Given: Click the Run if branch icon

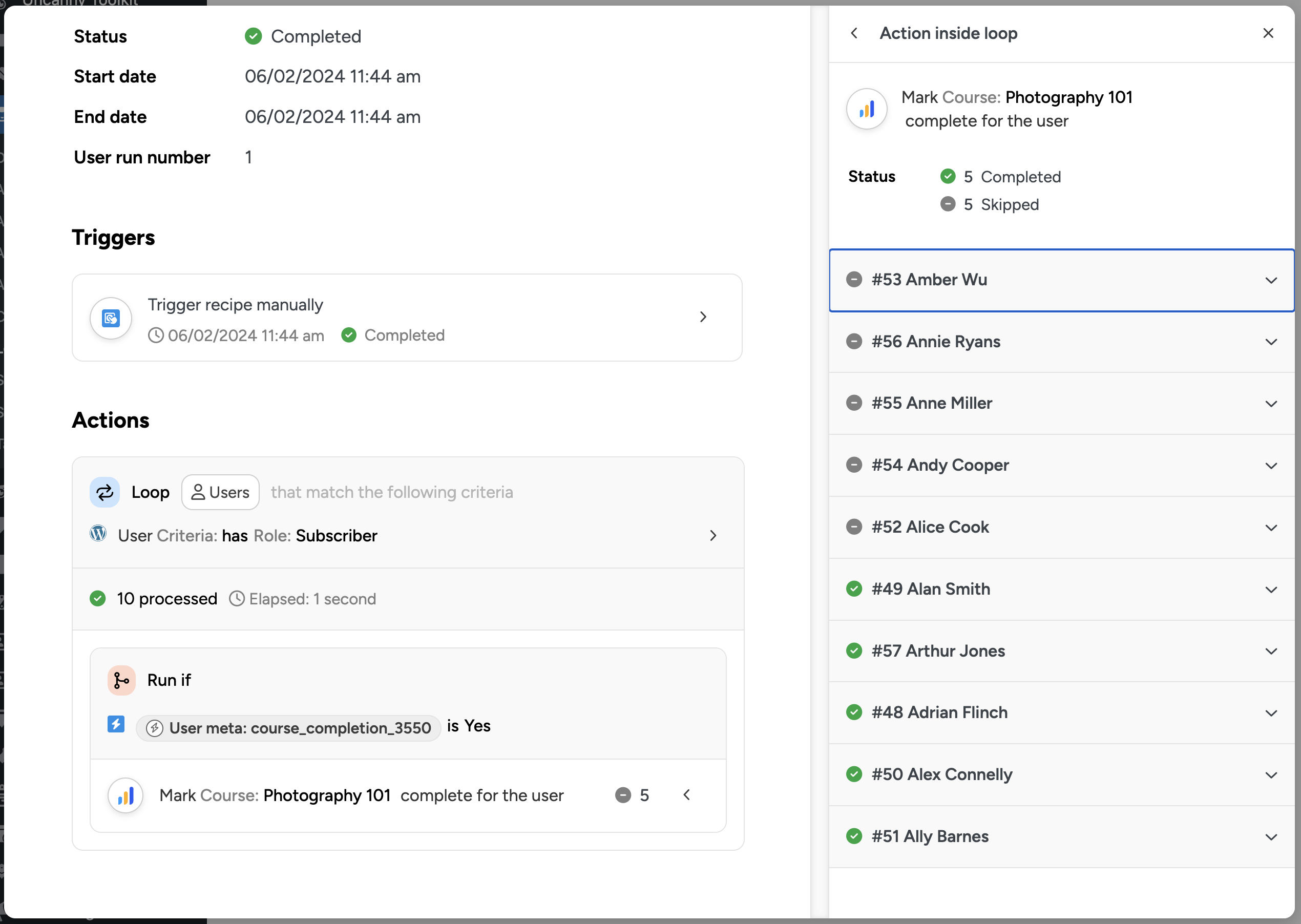Looking at the screenshot, I should coord(121,680).
